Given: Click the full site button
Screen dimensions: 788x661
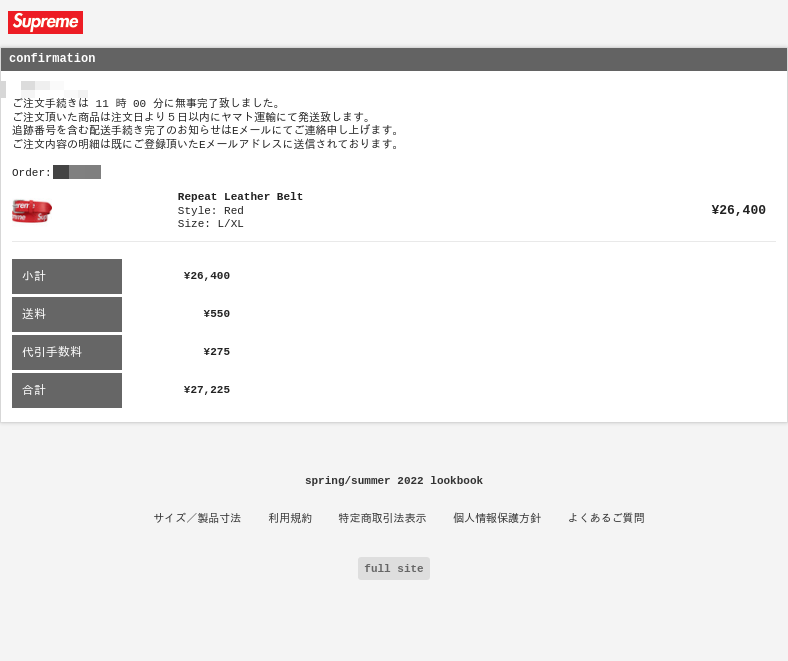Looking at the screenshot, I should 393,569.
